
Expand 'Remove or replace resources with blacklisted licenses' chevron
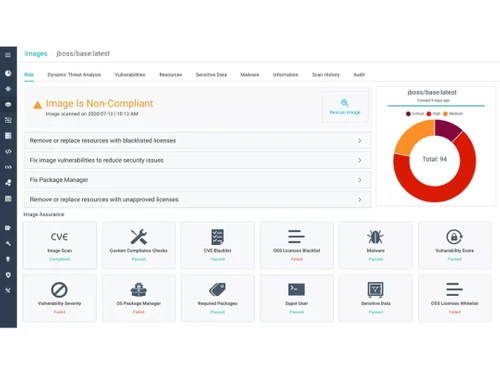360,141
